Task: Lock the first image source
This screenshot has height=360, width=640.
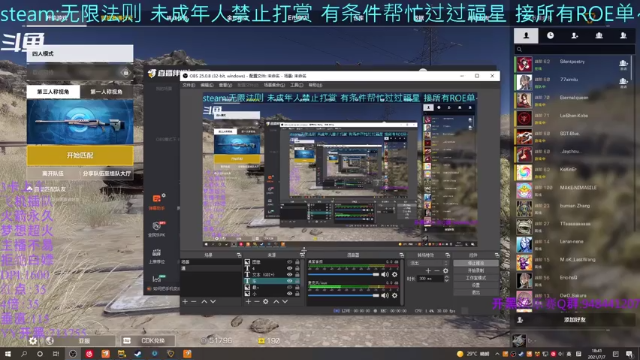Action: [x=297, y=262]
